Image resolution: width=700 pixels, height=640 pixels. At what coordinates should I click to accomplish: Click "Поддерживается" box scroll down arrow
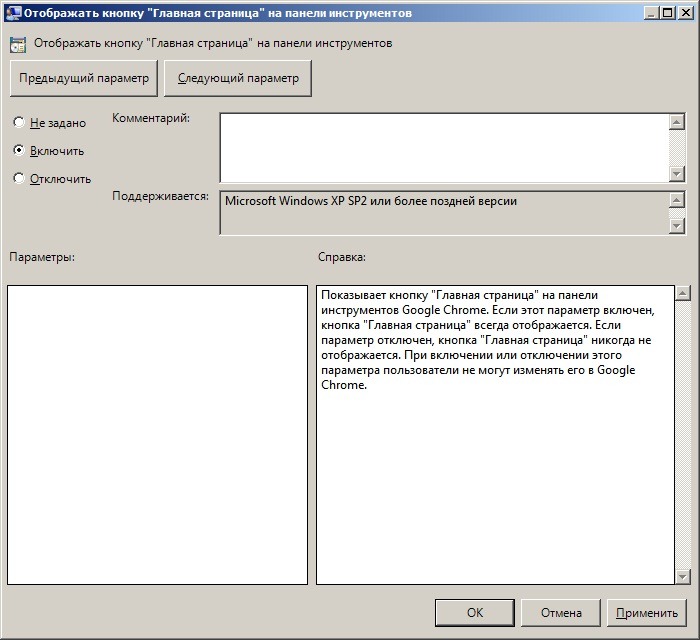click(677, 226)
